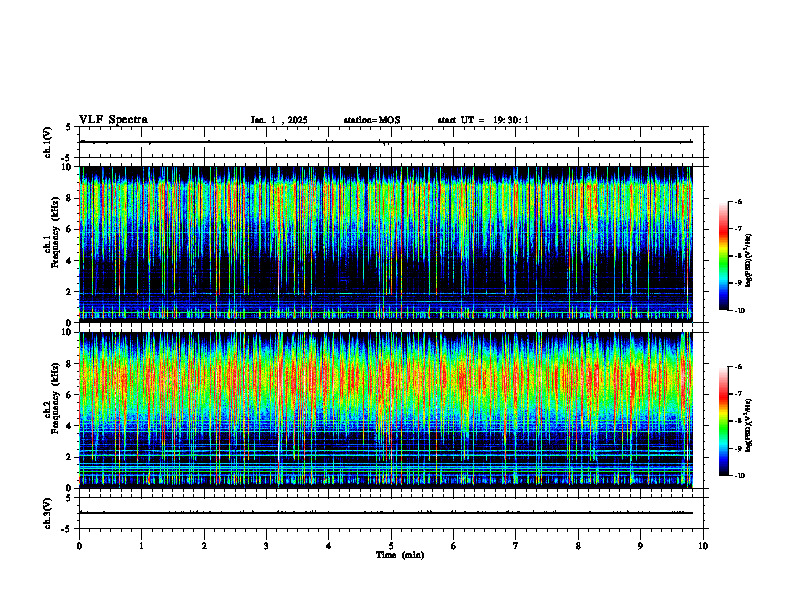The width and height of the screenshot is (792, 612).
Task: Click the ch.1 color bar log(PSD) label
Action: coord(749,261)
